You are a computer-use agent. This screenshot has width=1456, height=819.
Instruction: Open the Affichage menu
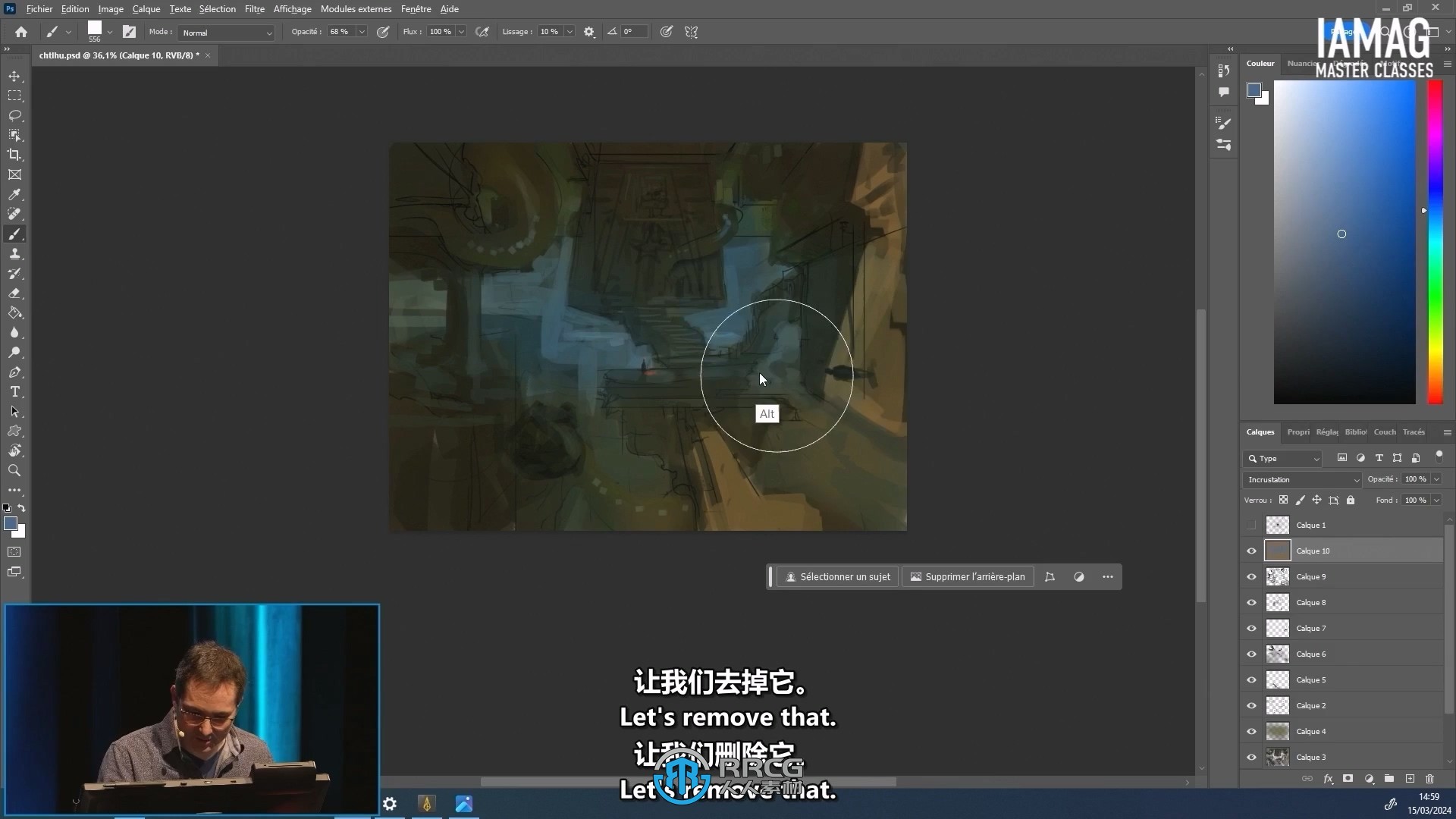[293, 9]
